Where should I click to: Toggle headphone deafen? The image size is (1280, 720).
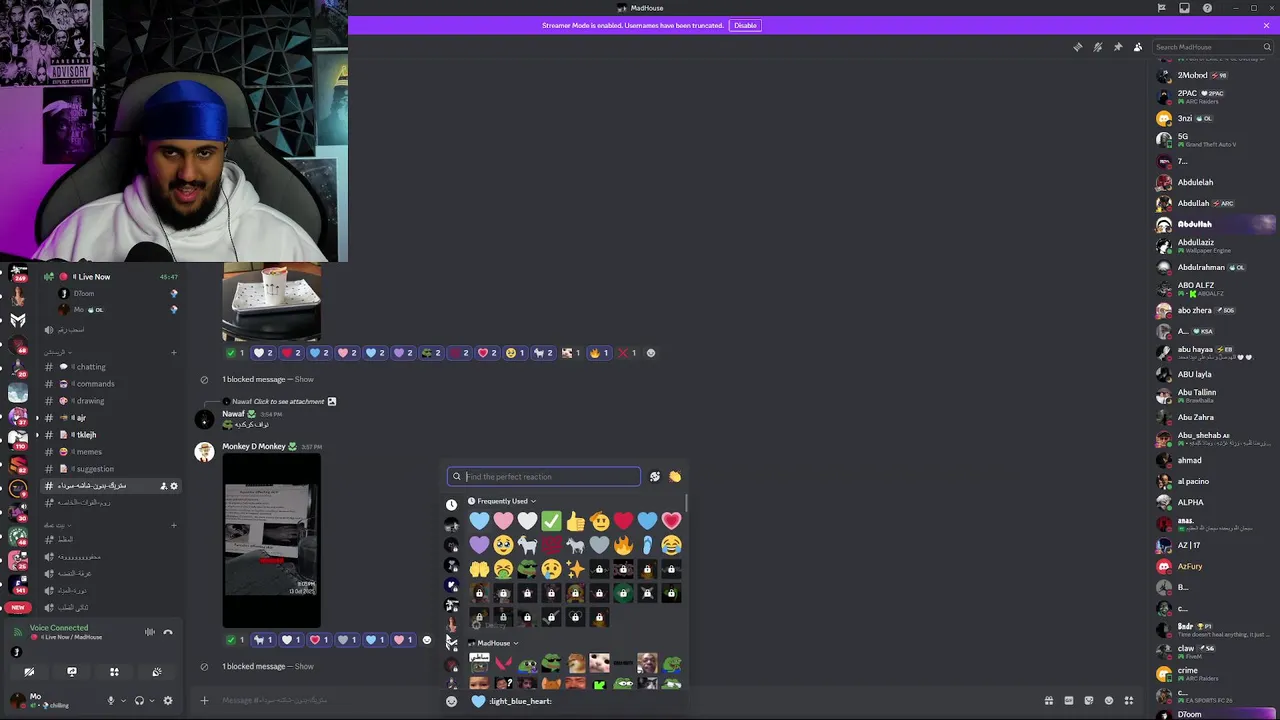coord(139,701)
